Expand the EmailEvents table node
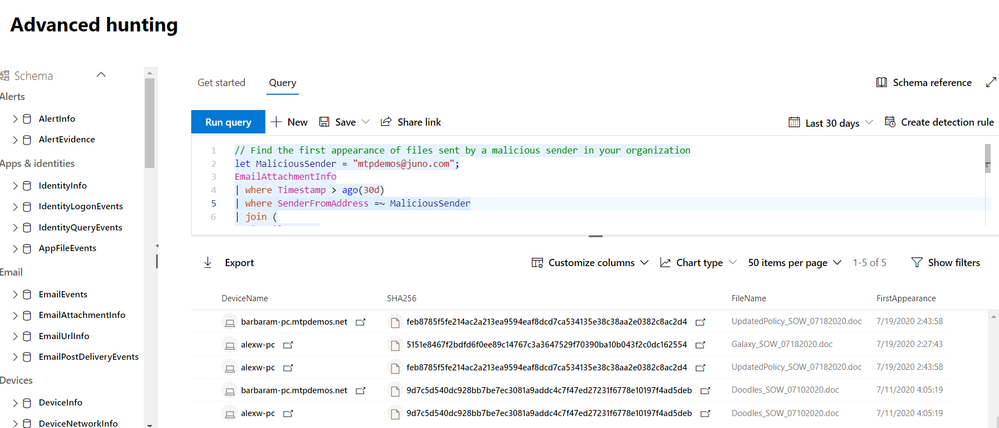Viewport: 999px width, 428px height. (15, 294)
